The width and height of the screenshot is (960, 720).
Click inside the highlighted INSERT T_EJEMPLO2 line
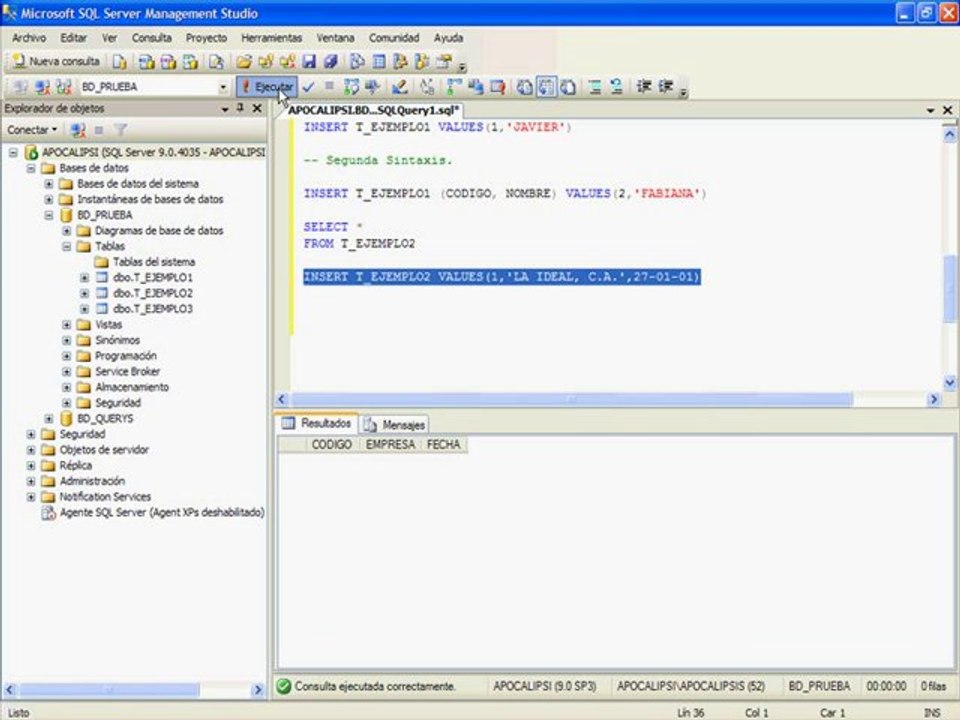pyautogui.click(x=501, y=277)
